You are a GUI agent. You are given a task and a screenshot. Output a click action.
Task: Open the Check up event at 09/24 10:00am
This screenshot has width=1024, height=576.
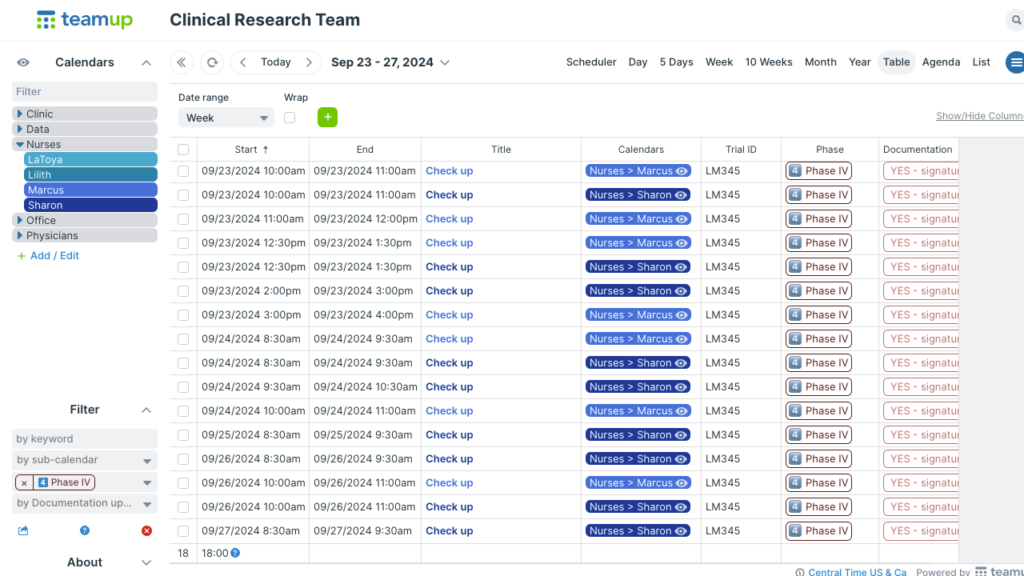[x=449, y=411]
